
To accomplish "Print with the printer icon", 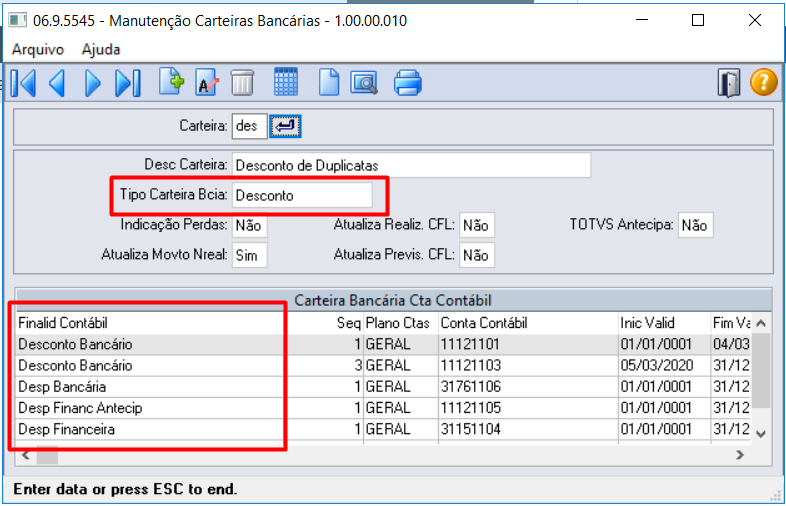I will coord(408,83).
